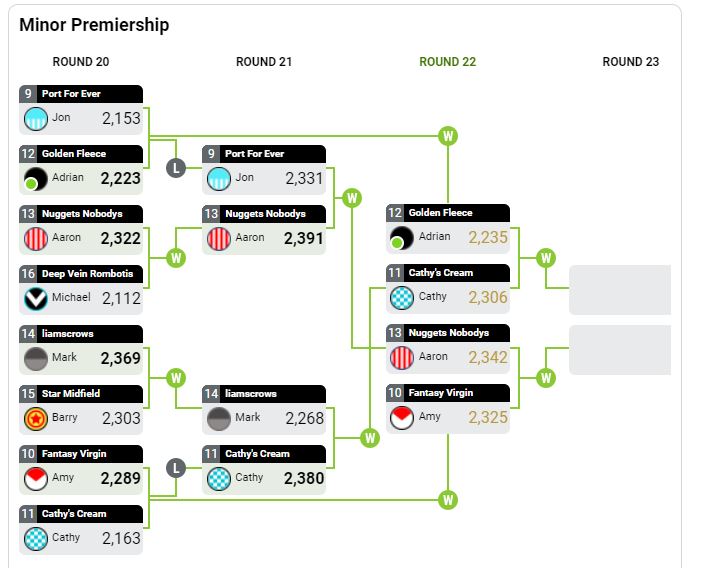Click Barry's star avatar for Star Midfield

(x=36, y=419)
